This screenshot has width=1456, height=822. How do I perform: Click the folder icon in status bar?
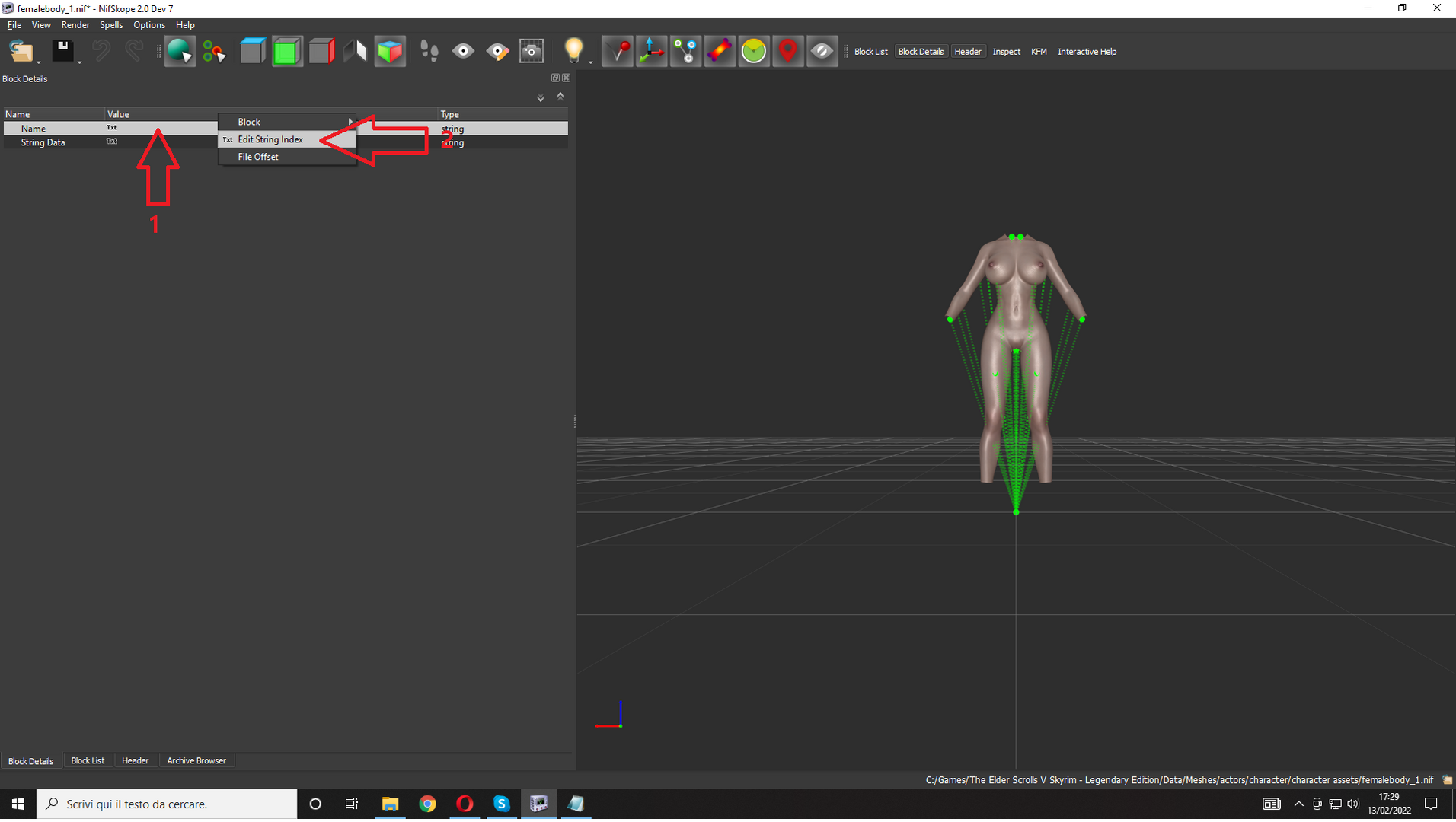[1447, 780]
